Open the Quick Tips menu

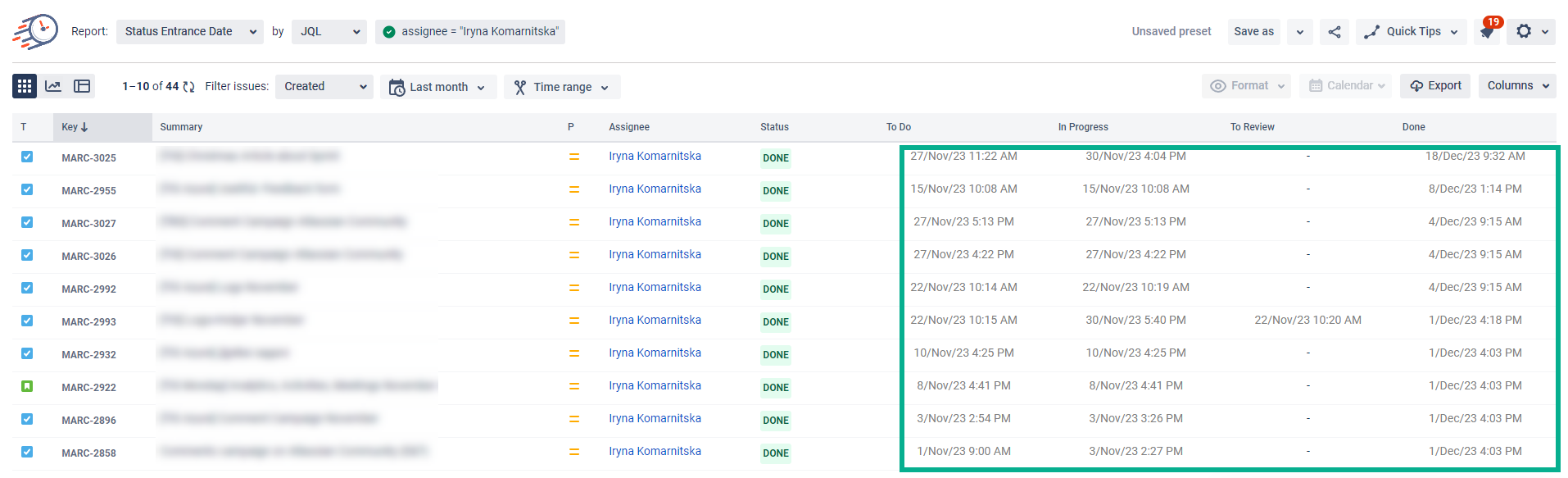[x=1411, y=32]
